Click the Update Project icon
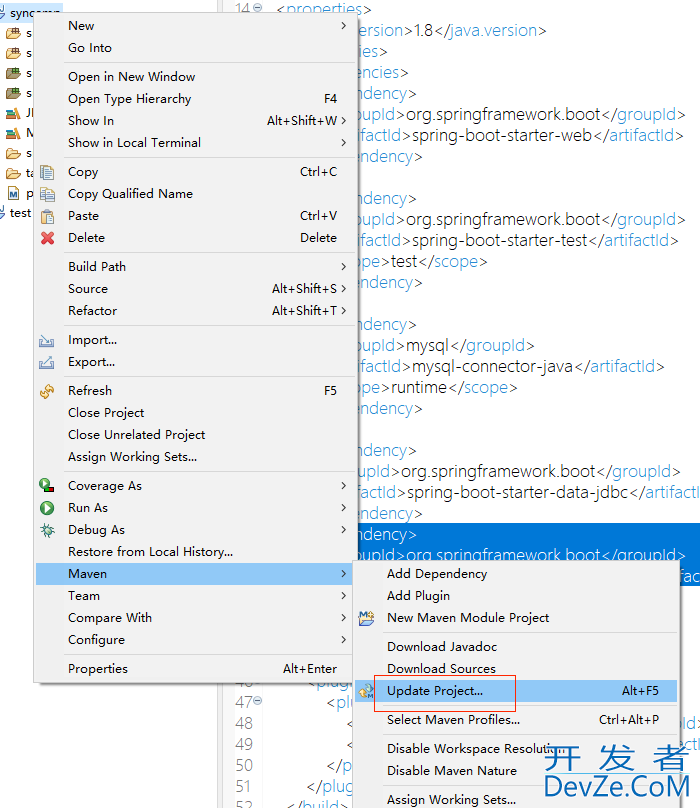 tap(366, 692)
